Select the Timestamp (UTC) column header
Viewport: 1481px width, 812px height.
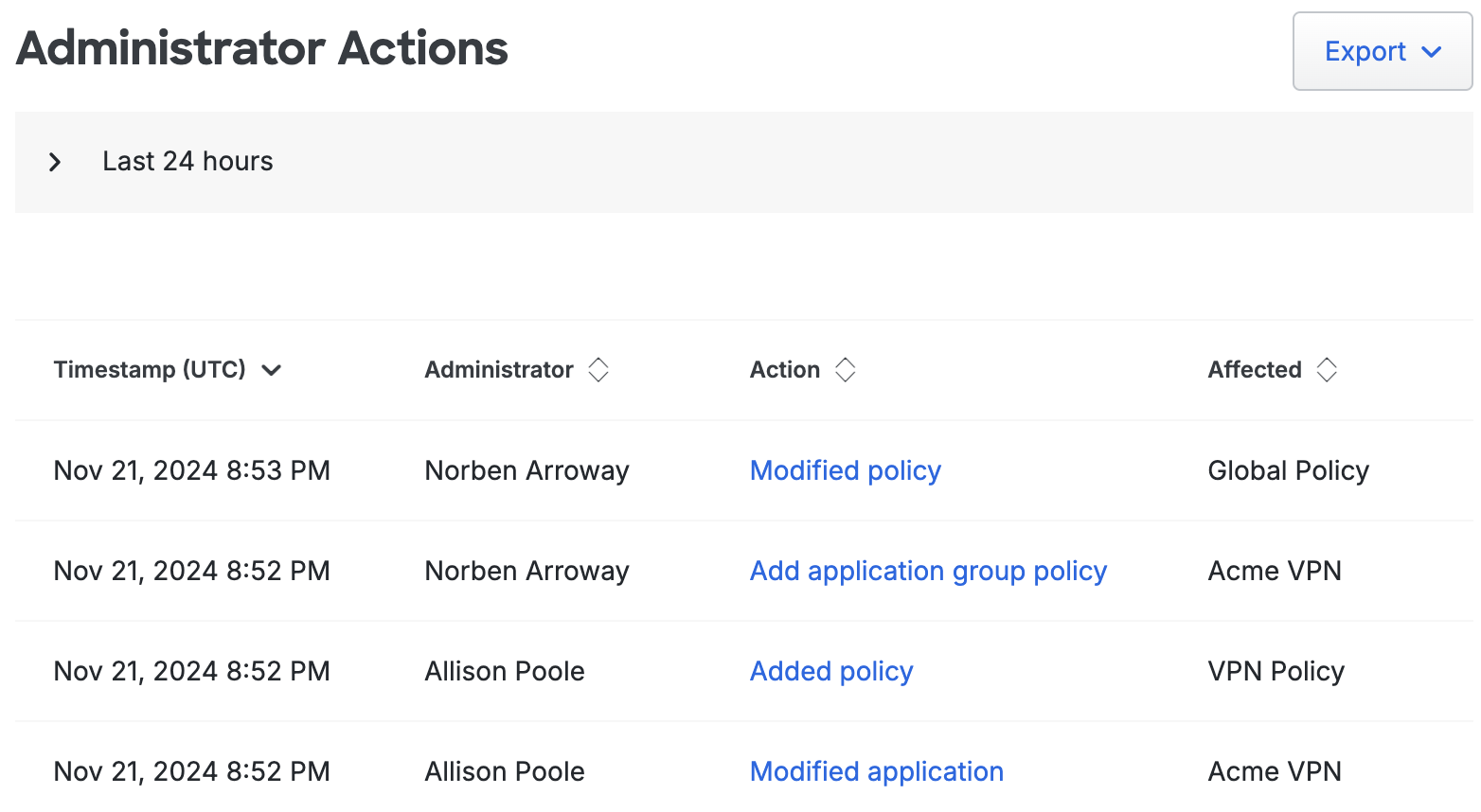click(x=151, y=369)
